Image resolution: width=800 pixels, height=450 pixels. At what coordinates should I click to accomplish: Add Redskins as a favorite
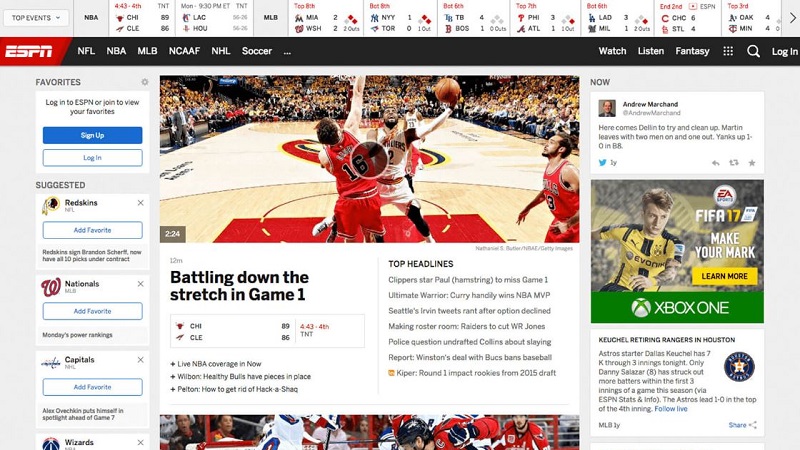[x=92, y=230]
